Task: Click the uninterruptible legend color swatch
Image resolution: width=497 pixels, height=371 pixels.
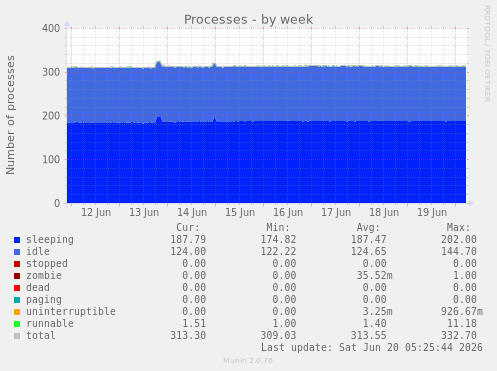Action: coord(17,312)
